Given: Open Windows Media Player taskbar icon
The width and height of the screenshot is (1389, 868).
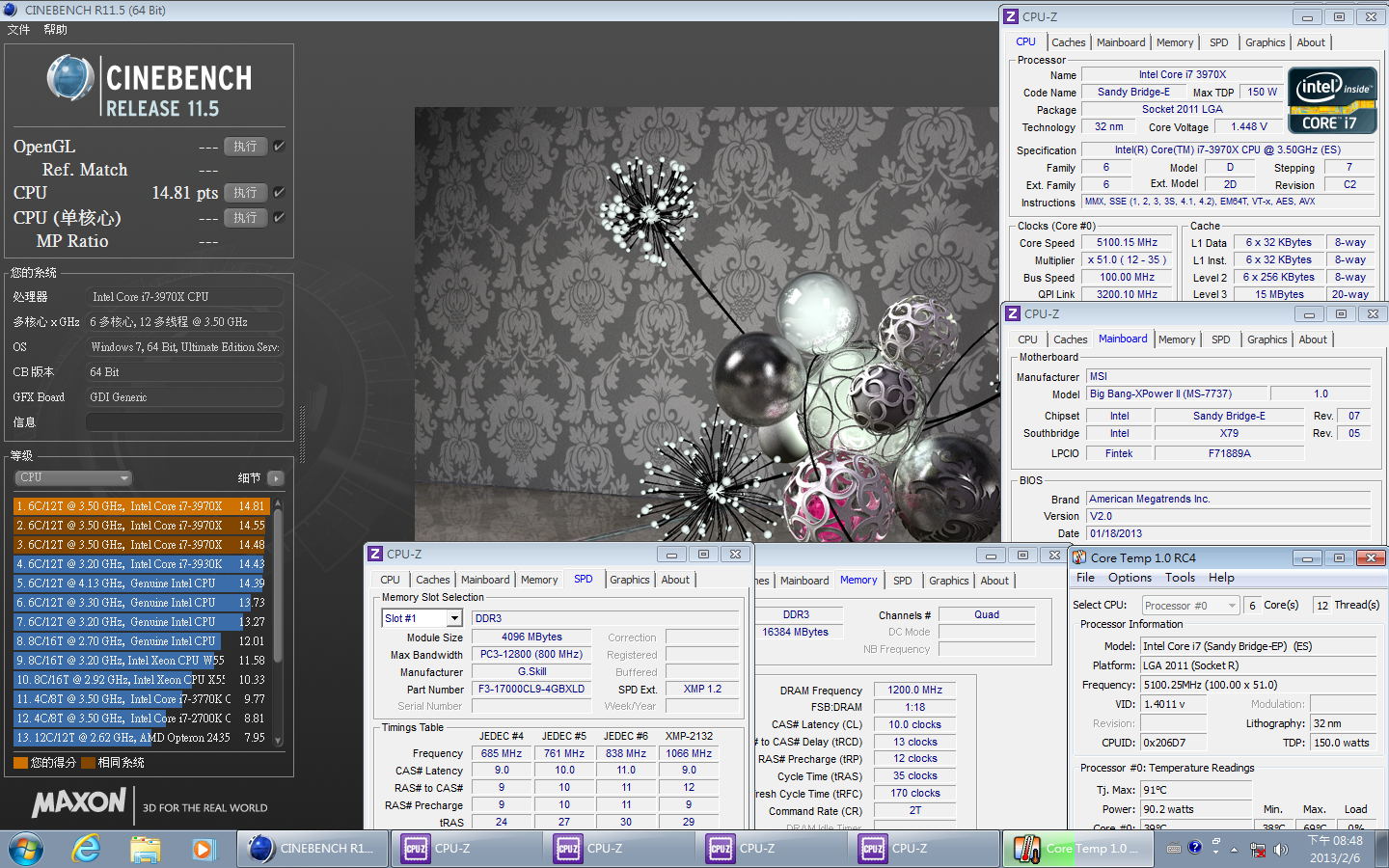Looking at the screenshot, I should [x=203, y=849].
